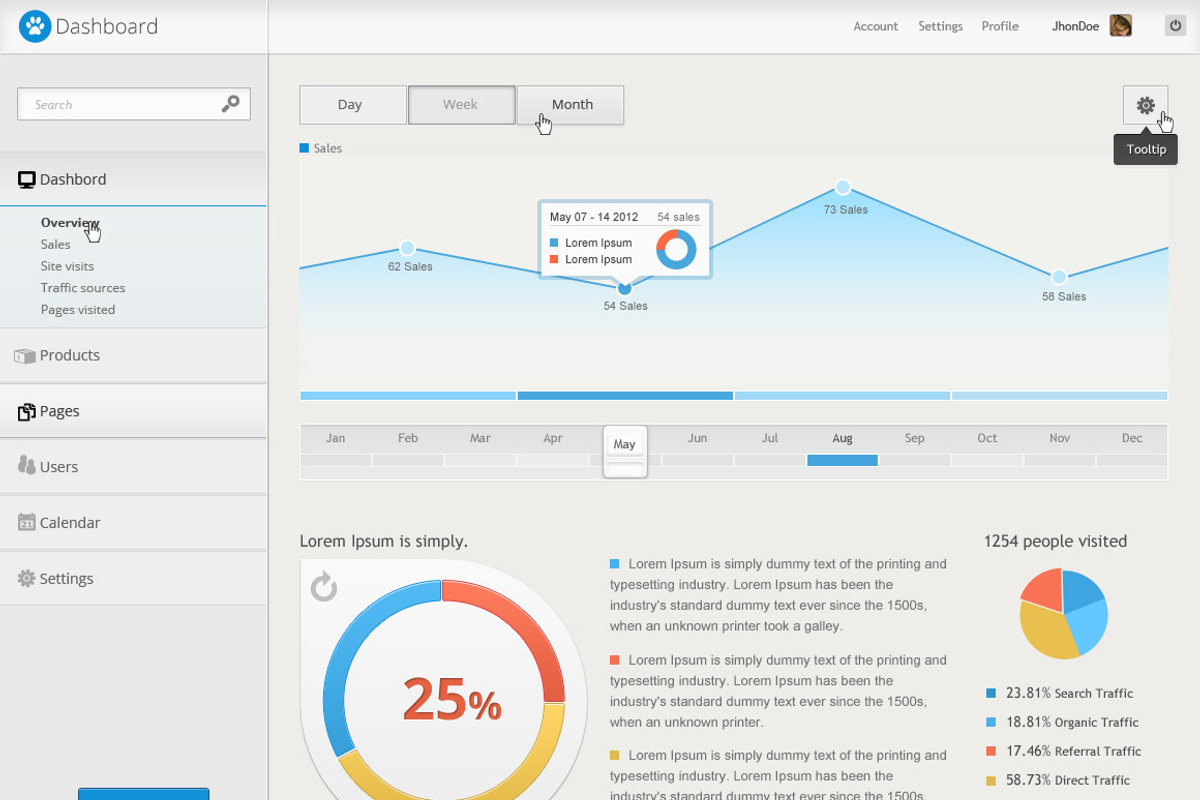Select Pages visited in the sidebar

78,310
